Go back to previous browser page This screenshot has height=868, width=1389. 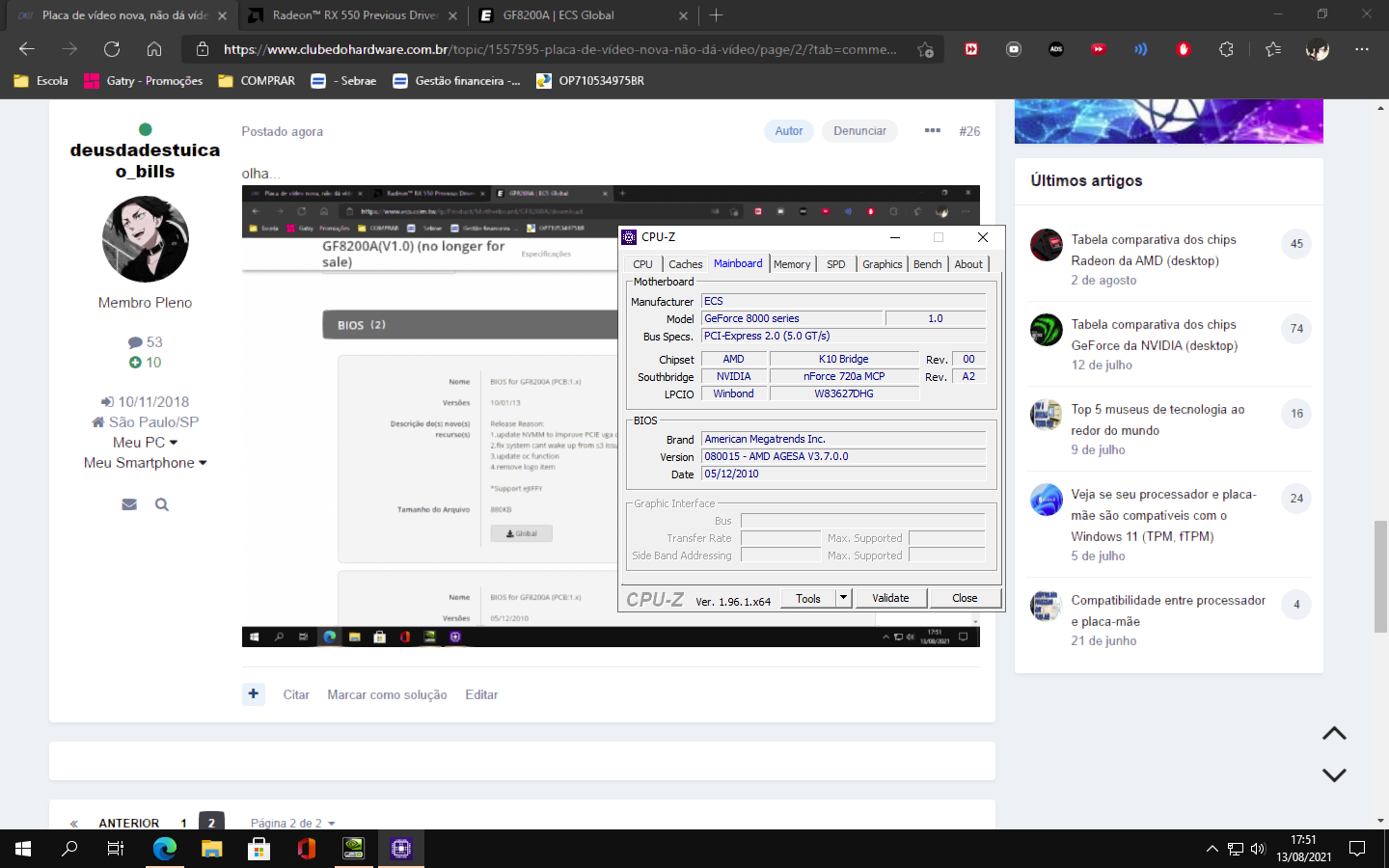[x=27, y=49]
